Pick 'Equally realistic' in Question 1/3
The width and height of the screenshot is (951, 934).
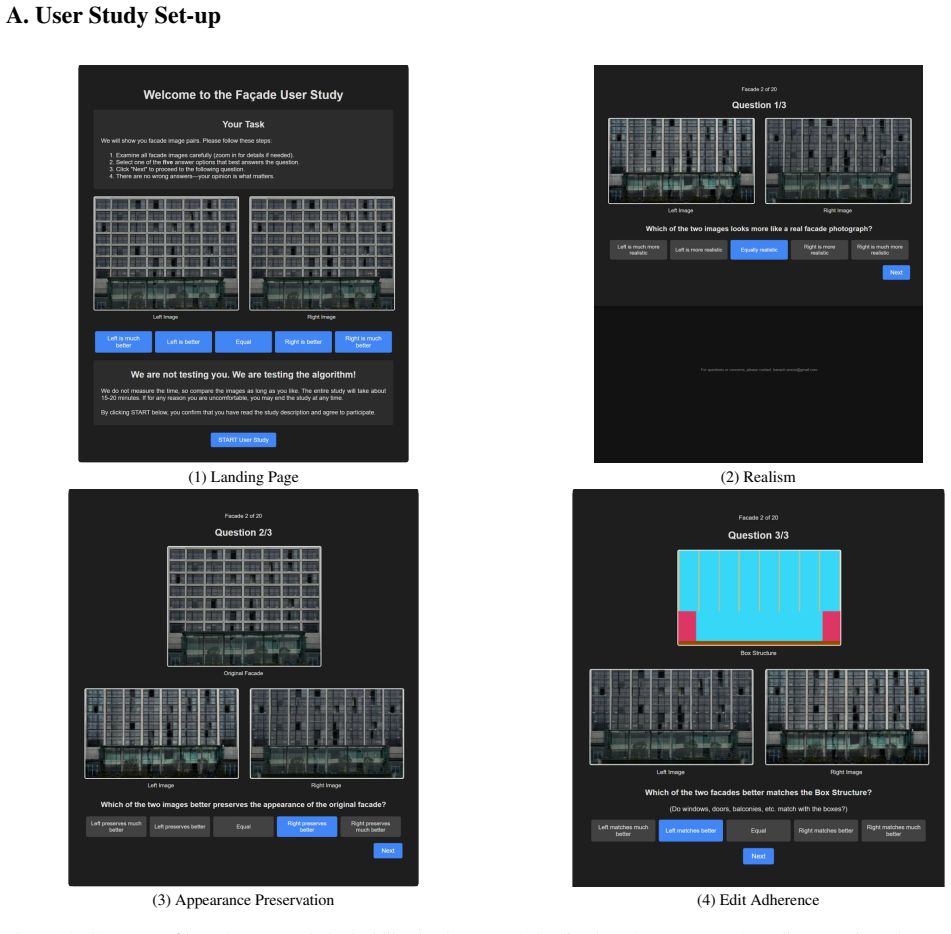coord(759,250)
